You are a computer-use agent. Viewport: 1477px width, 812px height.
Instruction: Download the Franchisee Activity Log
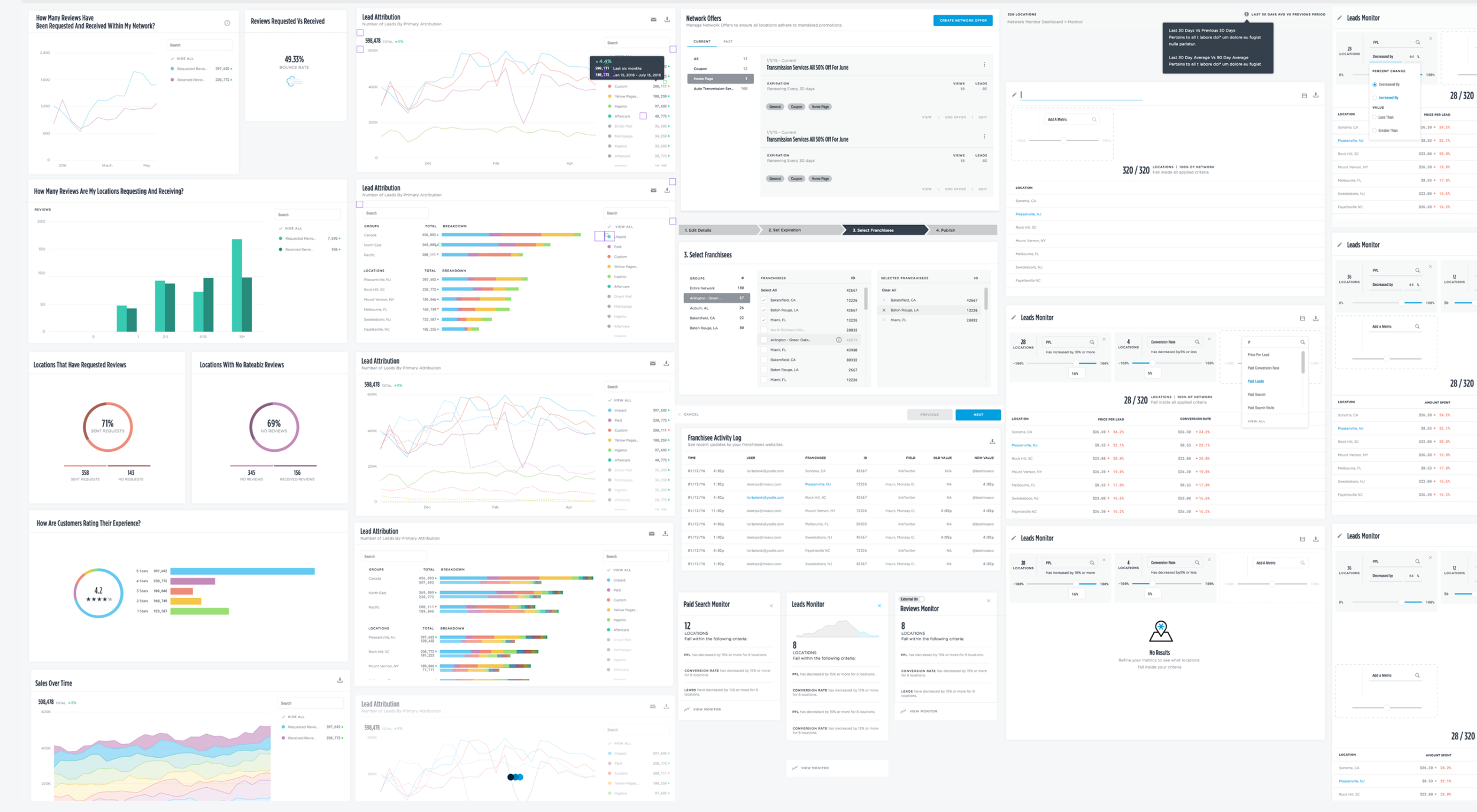point(992,442)
